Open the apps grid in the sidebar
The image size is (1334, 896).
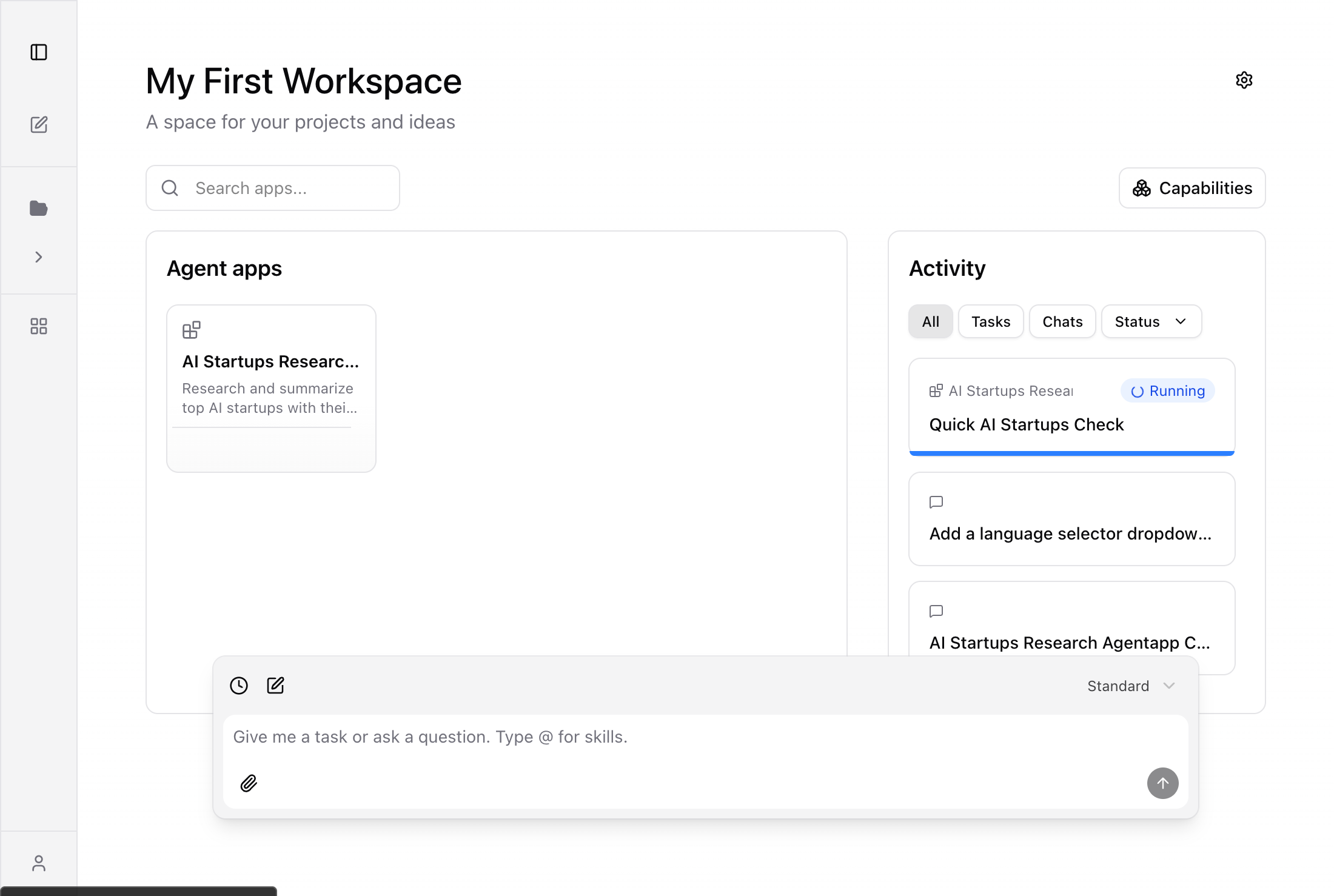click(x=39, y=326)
